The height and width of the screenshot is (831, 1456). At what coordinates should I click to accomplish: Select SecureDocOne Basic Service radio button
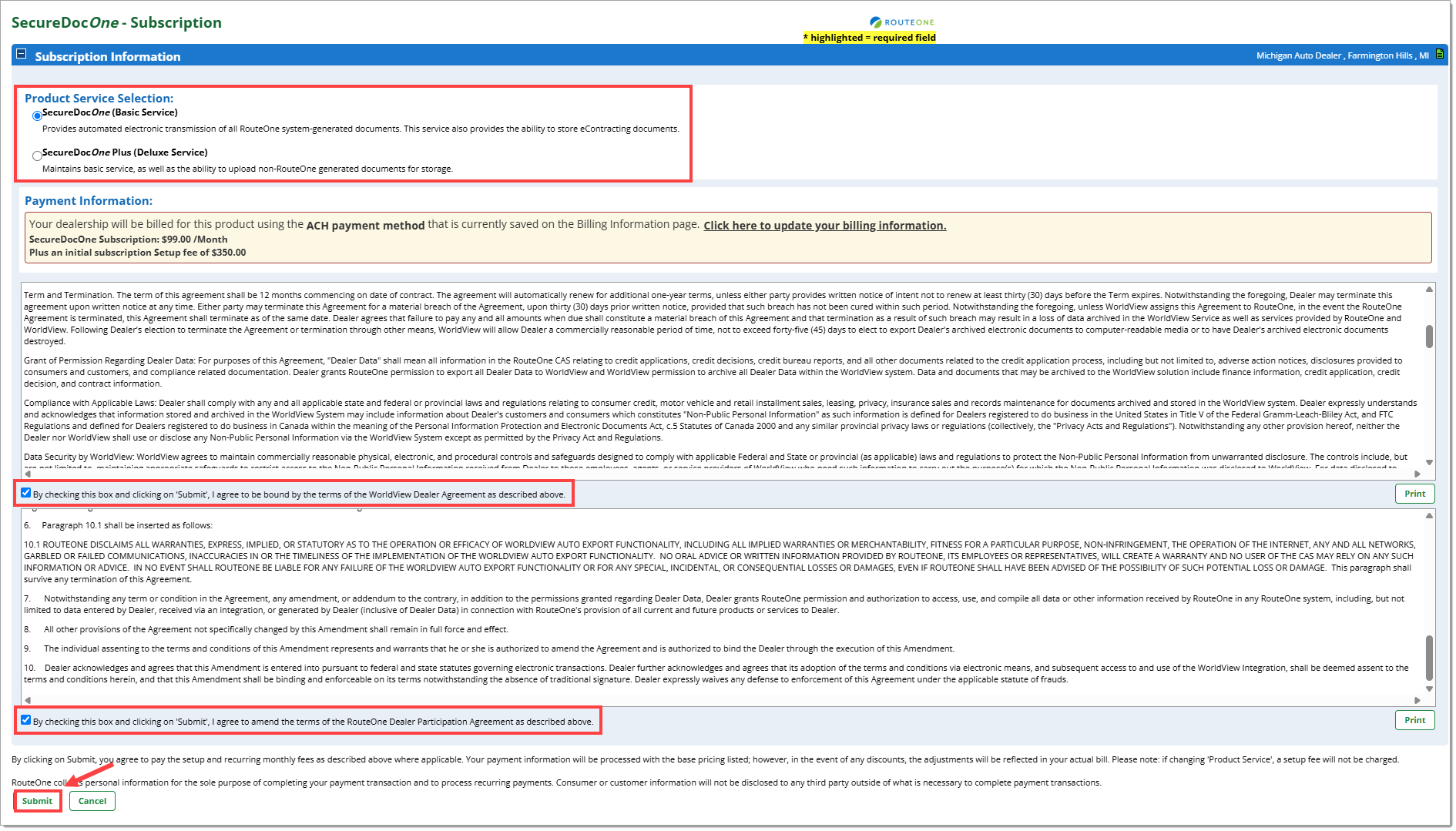[37, 116]
